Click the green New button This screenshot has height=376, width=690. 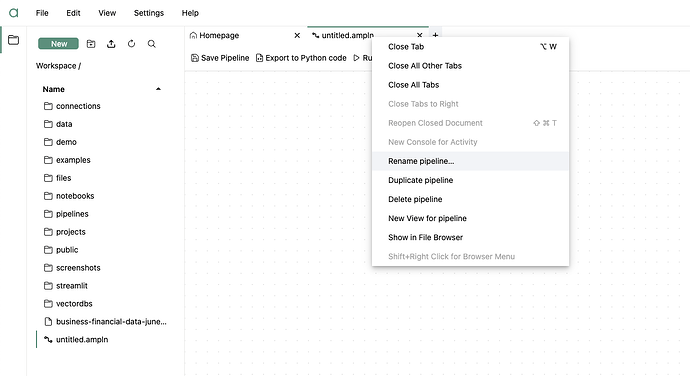(x=59, y=44)
